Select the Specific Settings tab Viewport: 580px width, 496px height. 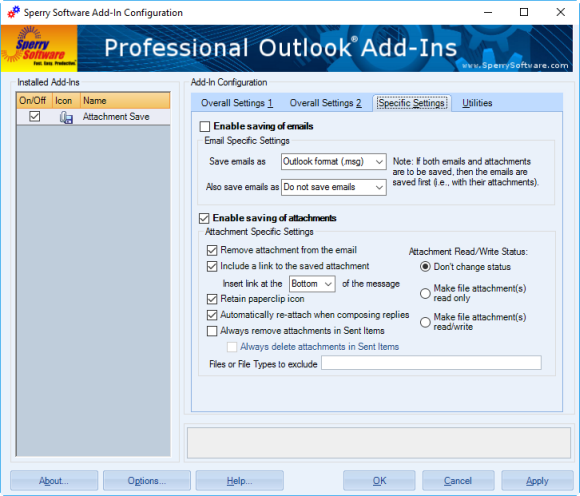click(x=411, y=103)
